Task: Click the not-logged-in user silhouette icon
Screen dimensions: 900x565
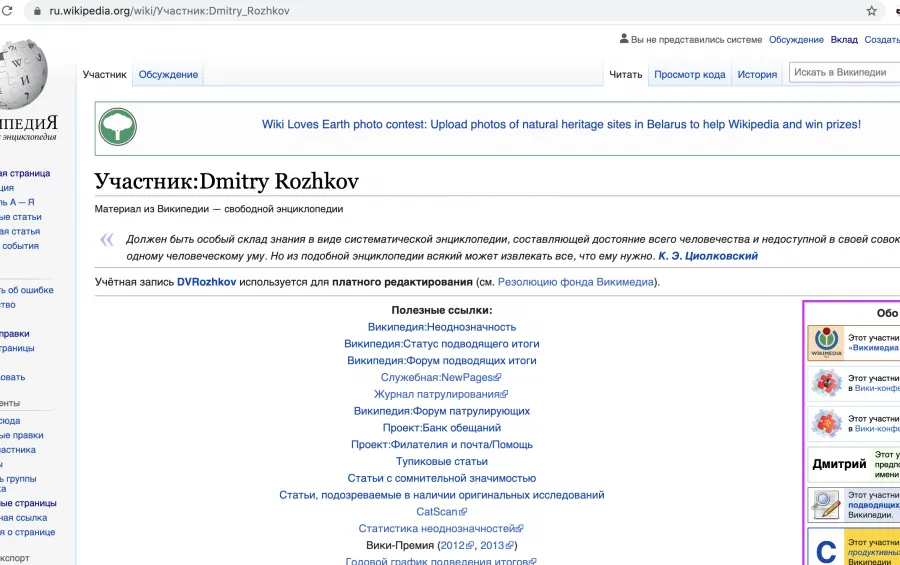Action: 624,39
